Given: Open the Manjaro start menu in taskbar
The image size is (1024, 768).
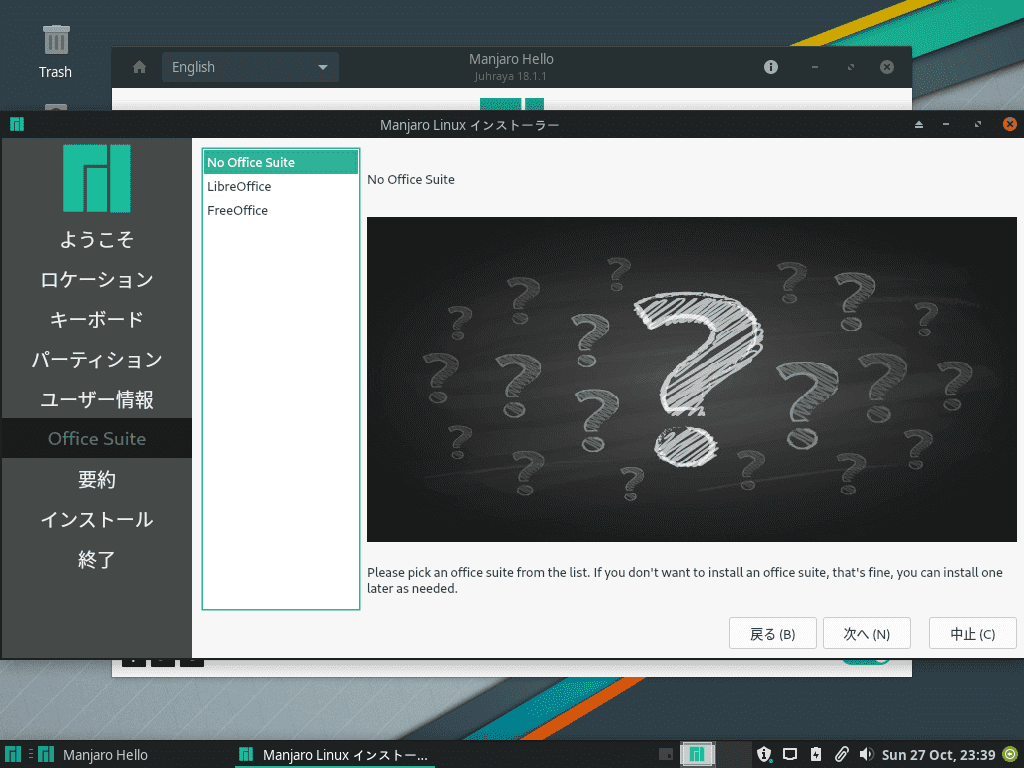Looking at the screenshot, I should coord(13,755).
